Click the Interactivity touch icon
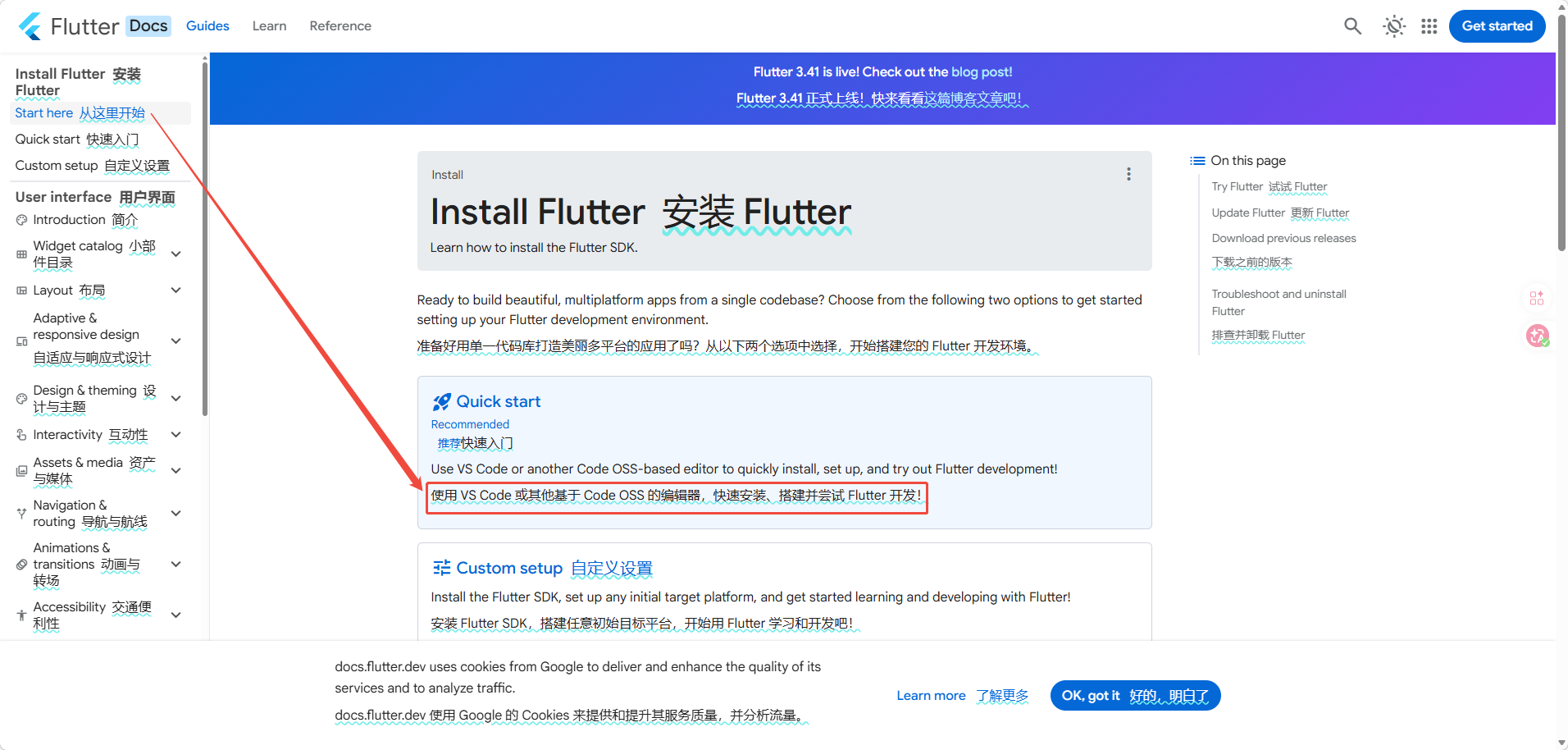Image resolution: width=1568 pixels, height=750 pixels. coord(22,435)
